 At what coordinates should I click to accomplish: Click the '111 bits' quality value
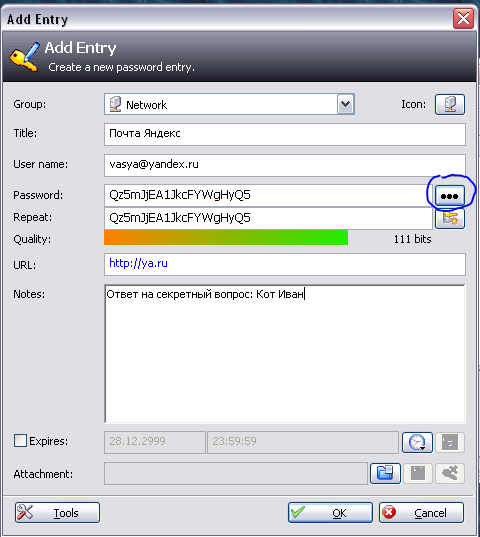tap(412, 239)
